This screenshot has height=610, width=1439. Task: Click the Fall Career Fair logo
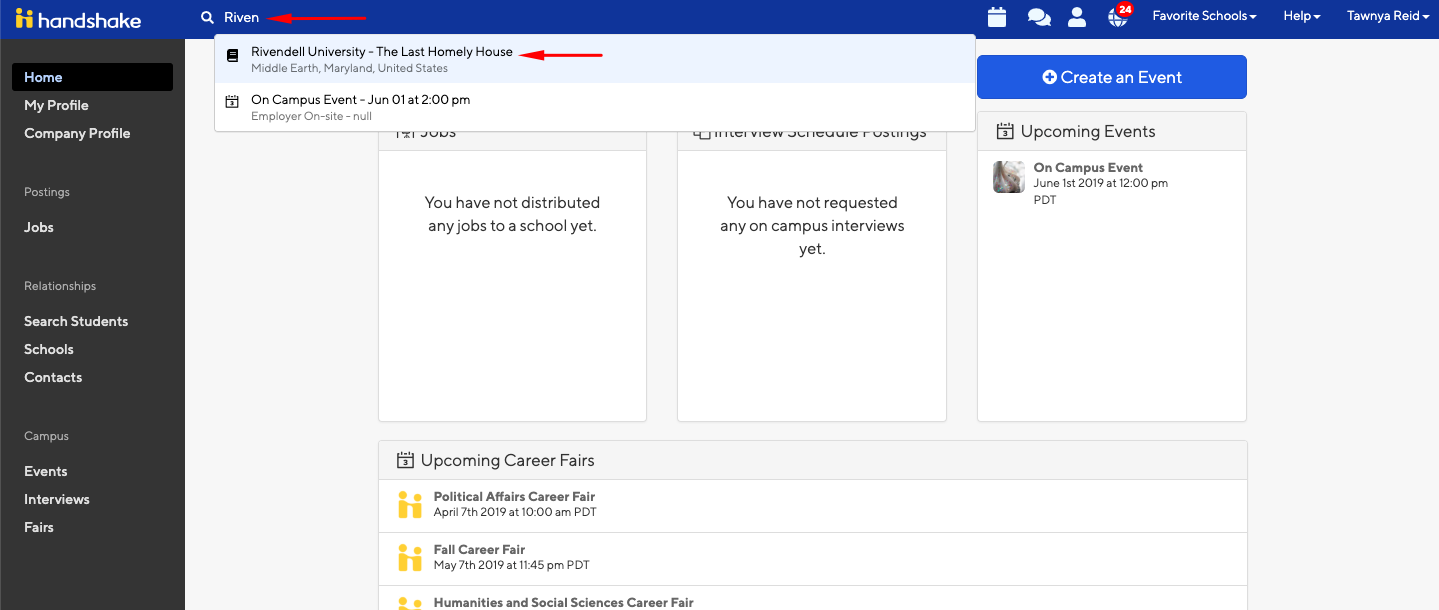410,558
